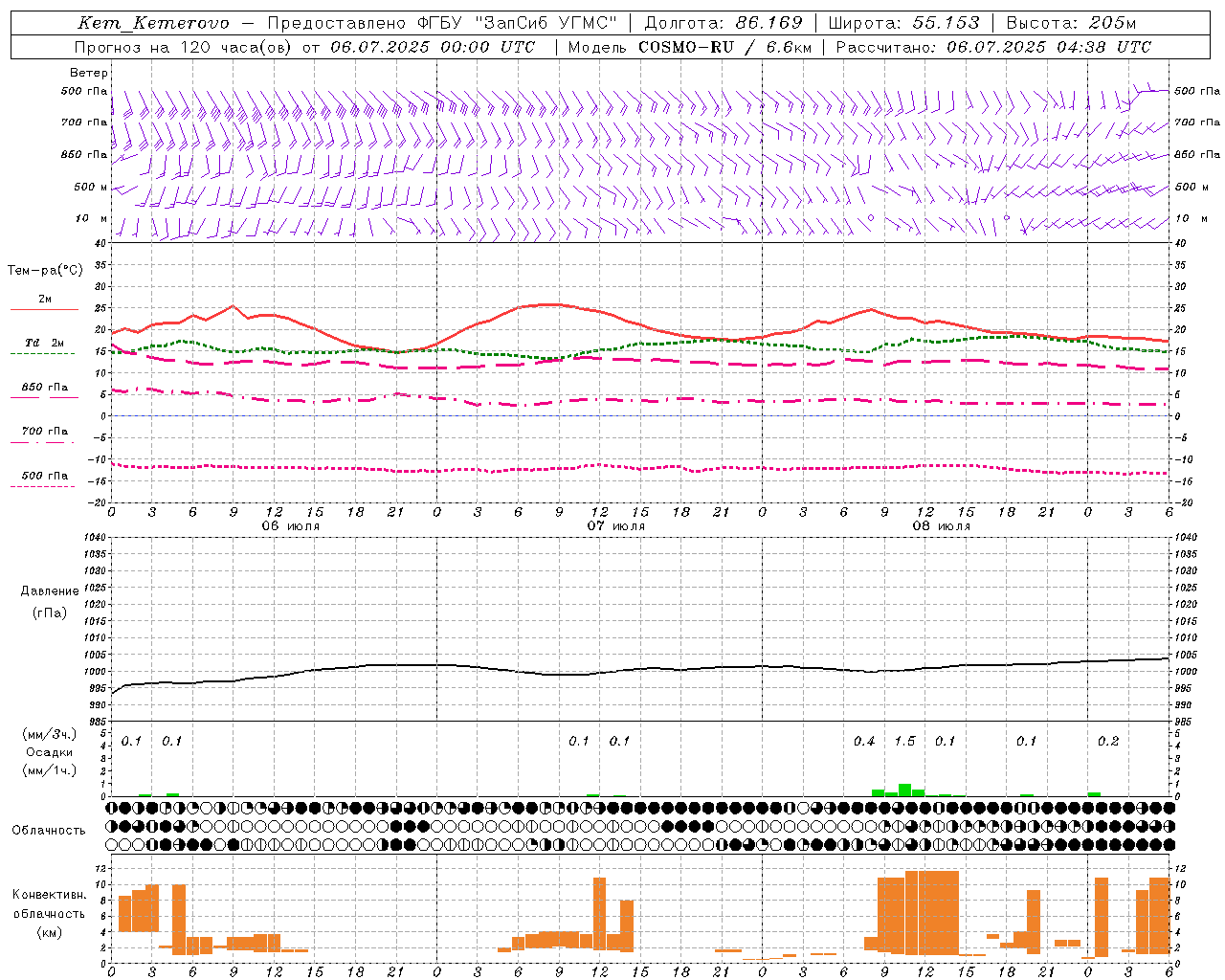Click the "Тем-ра(°C)" temperature label

click(45, 271)
